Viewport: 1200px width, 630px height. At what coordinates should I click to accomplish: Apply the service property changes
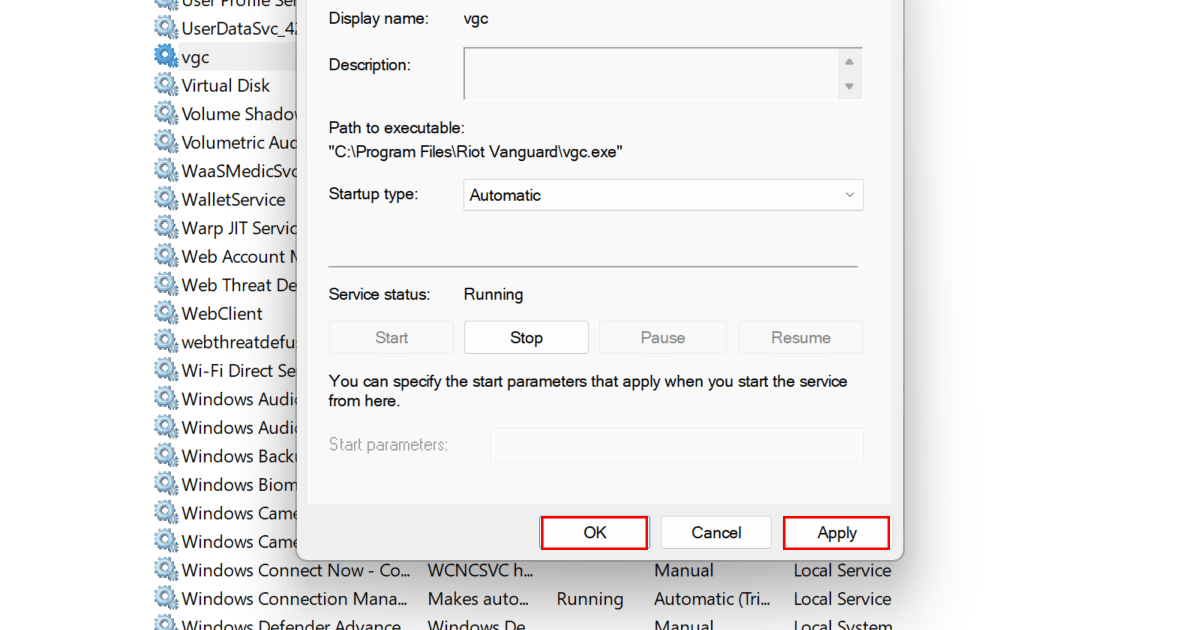[x=836, y=533]
